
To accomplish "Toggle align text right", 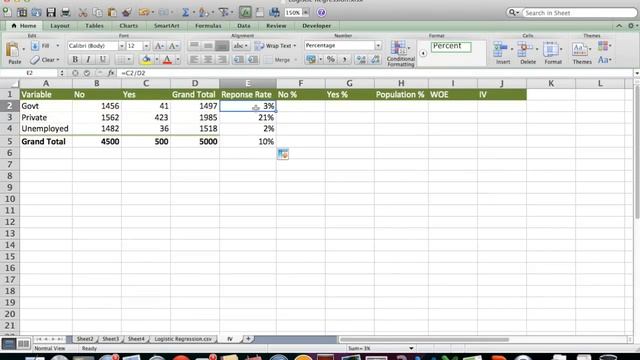I will (222, 60).
